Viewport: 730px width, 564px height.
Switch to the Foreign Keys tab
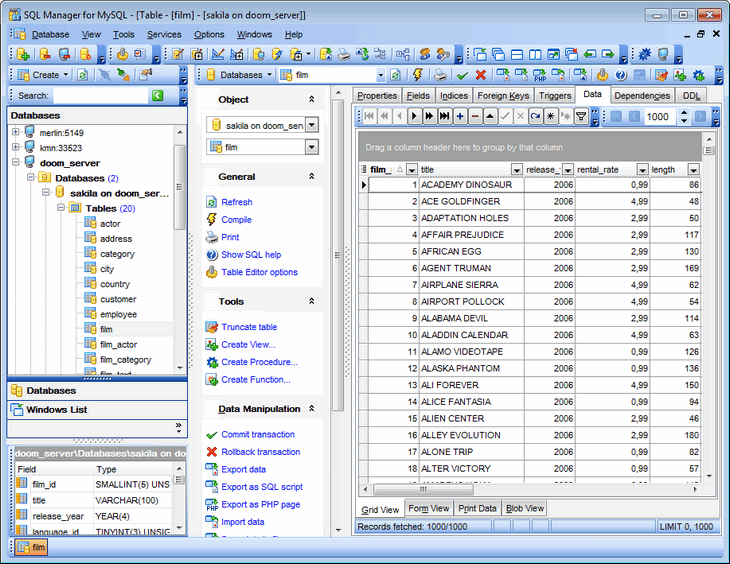503,96
